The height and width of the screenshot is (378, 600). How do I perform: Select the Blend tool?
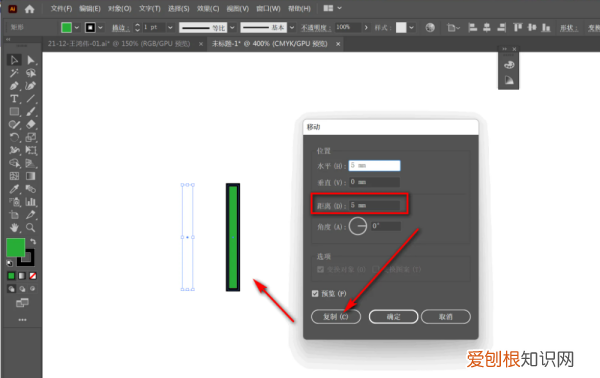click(x=31, y=189)
